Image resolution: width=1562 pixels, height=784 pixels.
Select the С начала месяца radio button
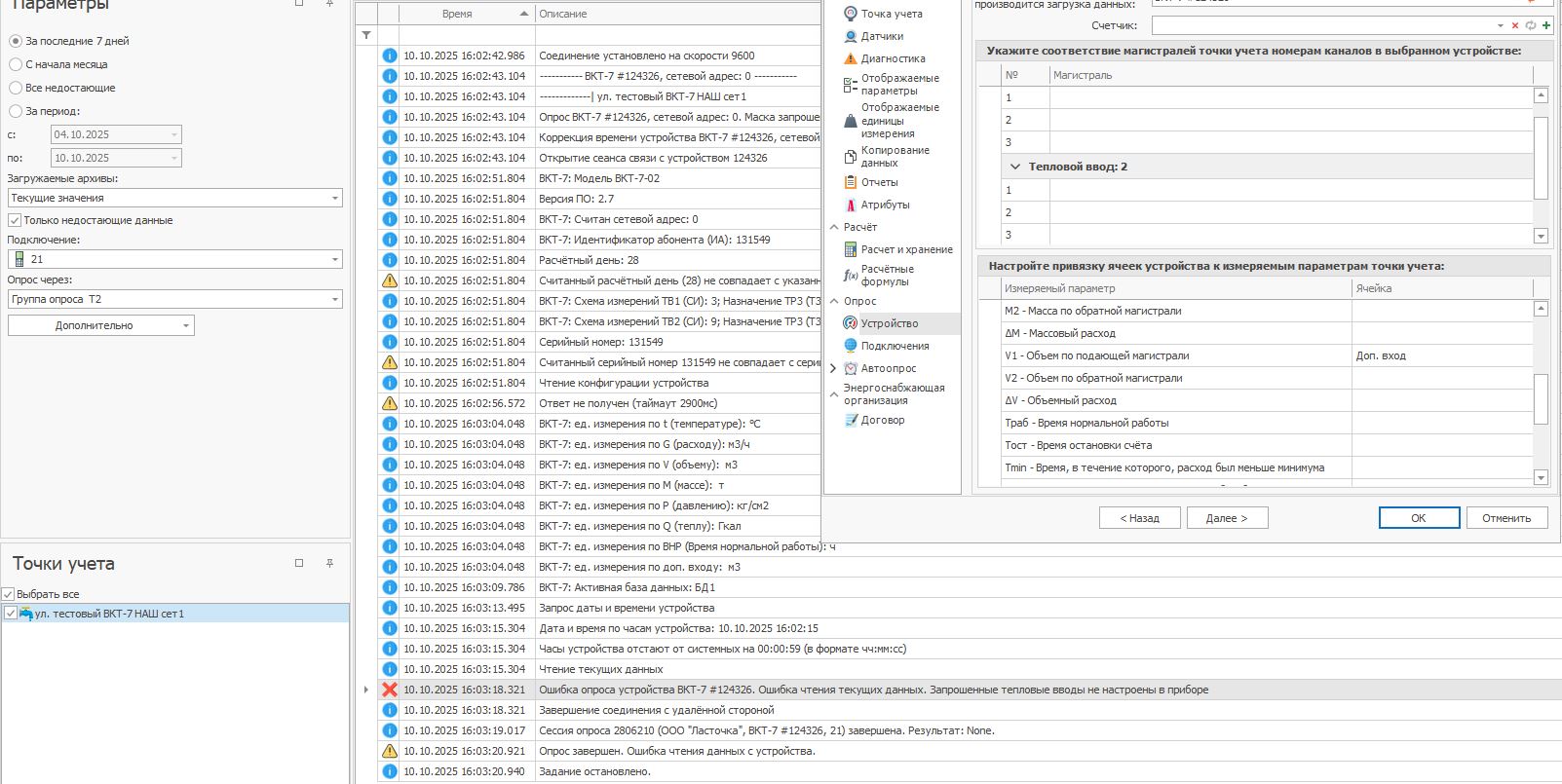click(16, 64)
